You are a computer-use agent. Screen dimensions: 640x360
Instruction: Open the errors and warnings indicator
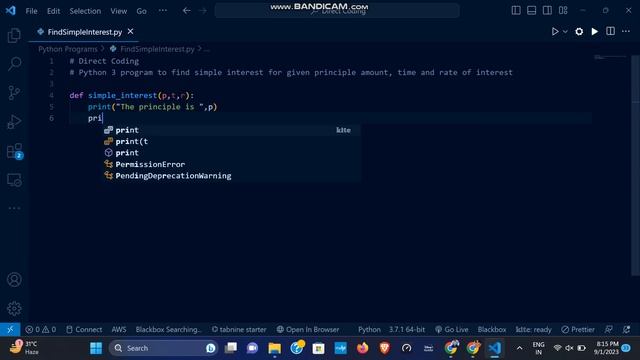click(x=40, y=329)
